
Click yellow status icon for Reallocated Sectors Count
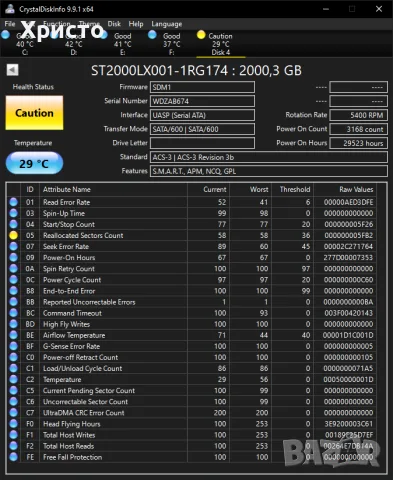click(13, 235)
